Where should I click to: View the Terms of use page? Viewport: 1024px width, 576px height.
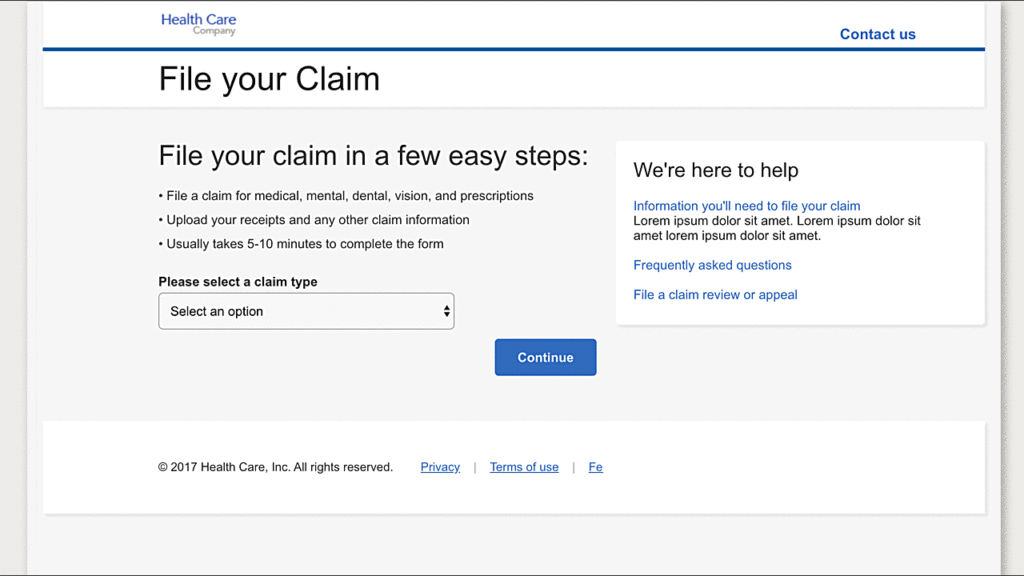pos(524,467)
